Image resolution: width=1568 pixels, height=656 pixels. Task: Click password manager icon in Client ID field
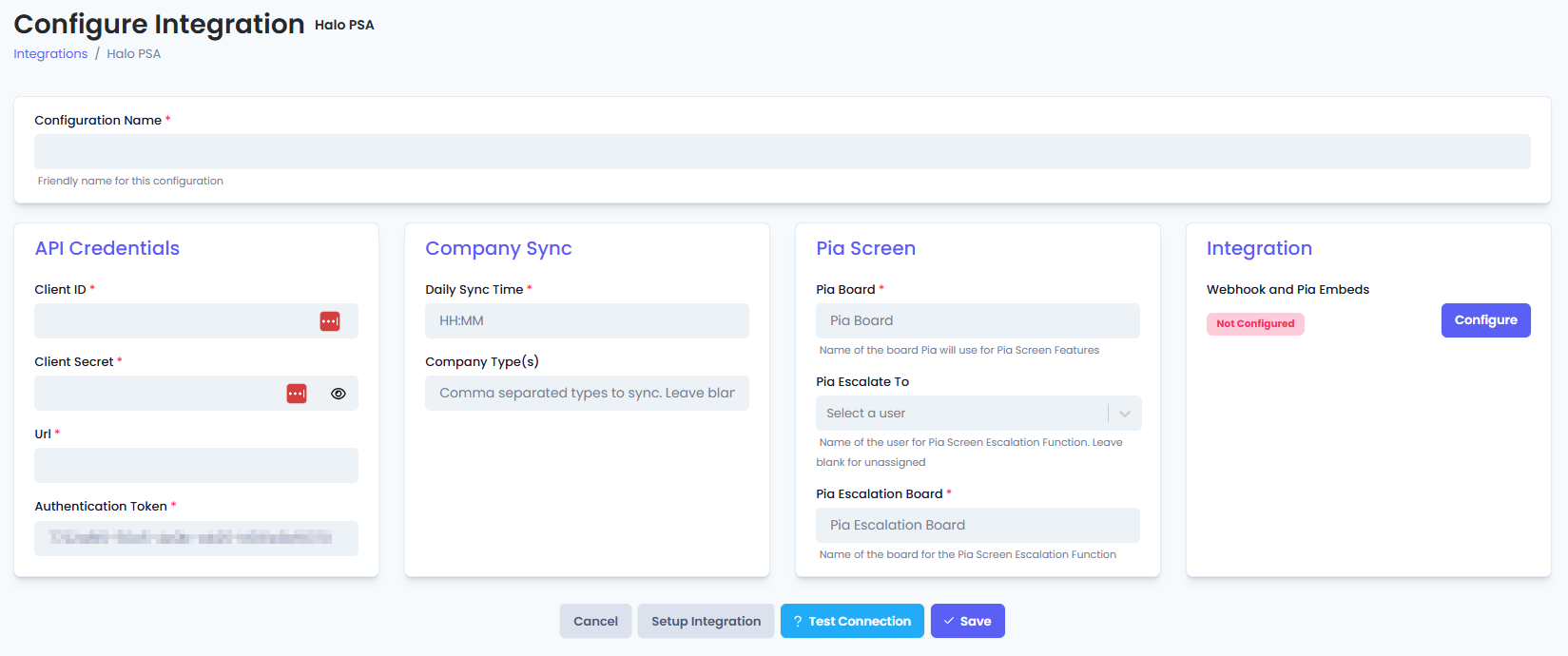coord(330,321)
